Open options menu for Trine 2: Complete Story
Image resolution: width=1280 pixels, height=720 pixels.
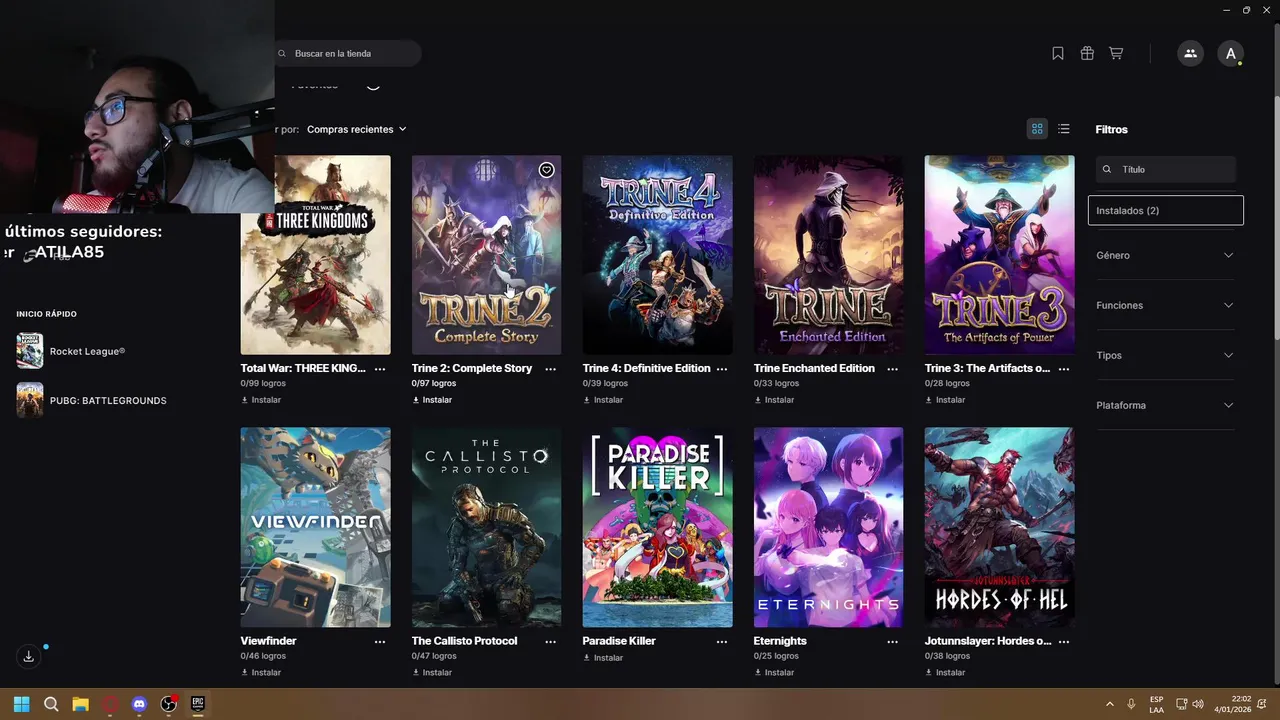pos(550,369)
